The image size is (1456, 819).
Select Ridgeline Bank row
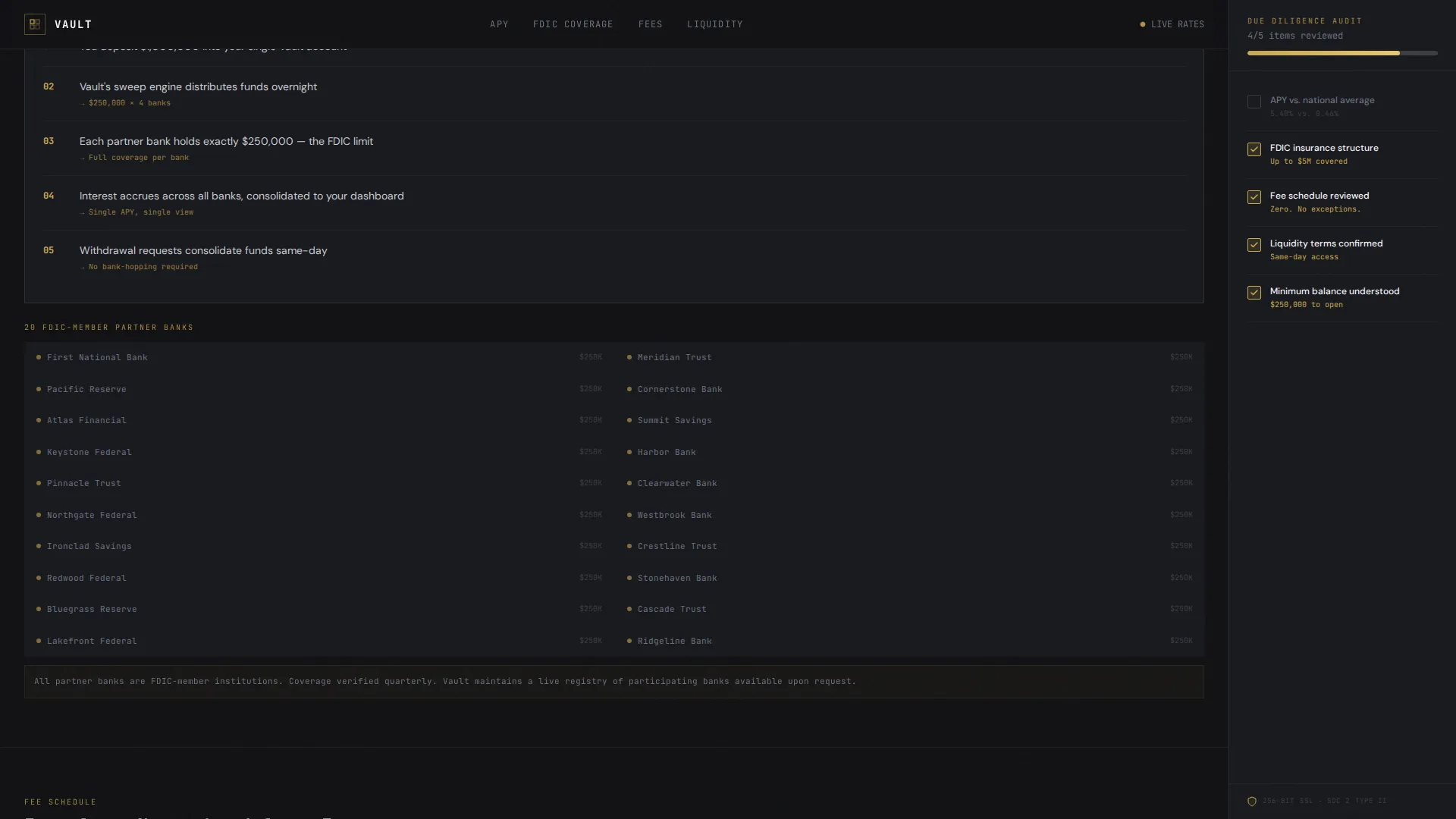(x=909, y=641)
